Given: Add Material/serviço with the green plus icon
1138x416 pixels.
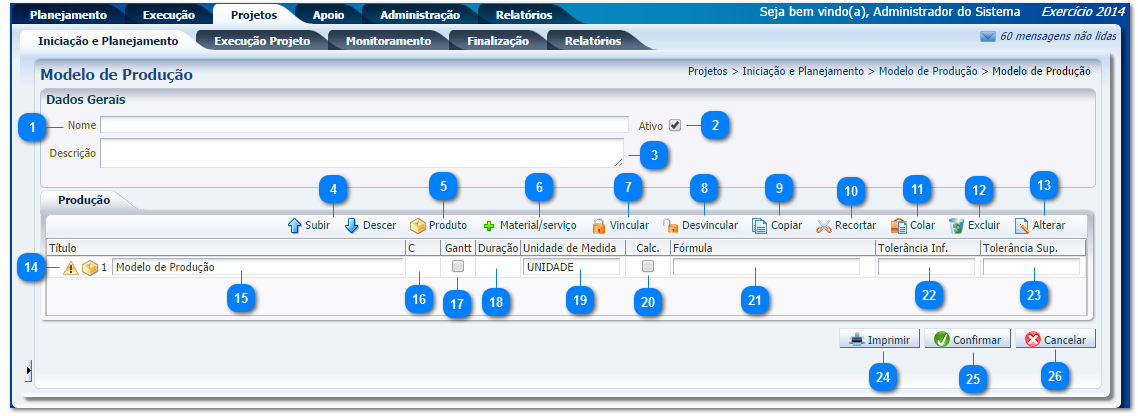Looking at the screenshot, I should tap(490, 226).
